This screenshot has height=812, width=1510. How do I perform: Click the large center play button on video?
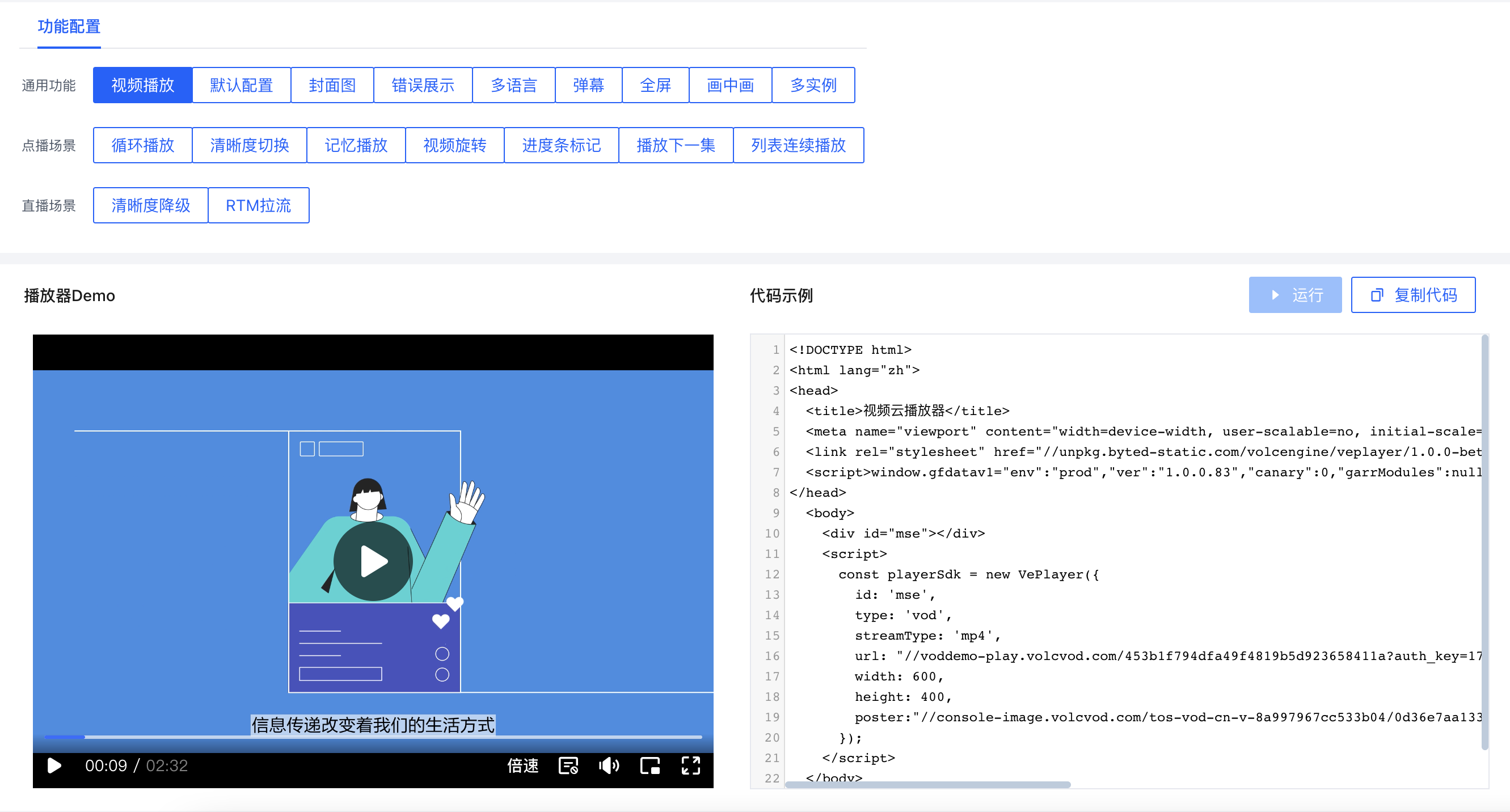click(373, 561)
